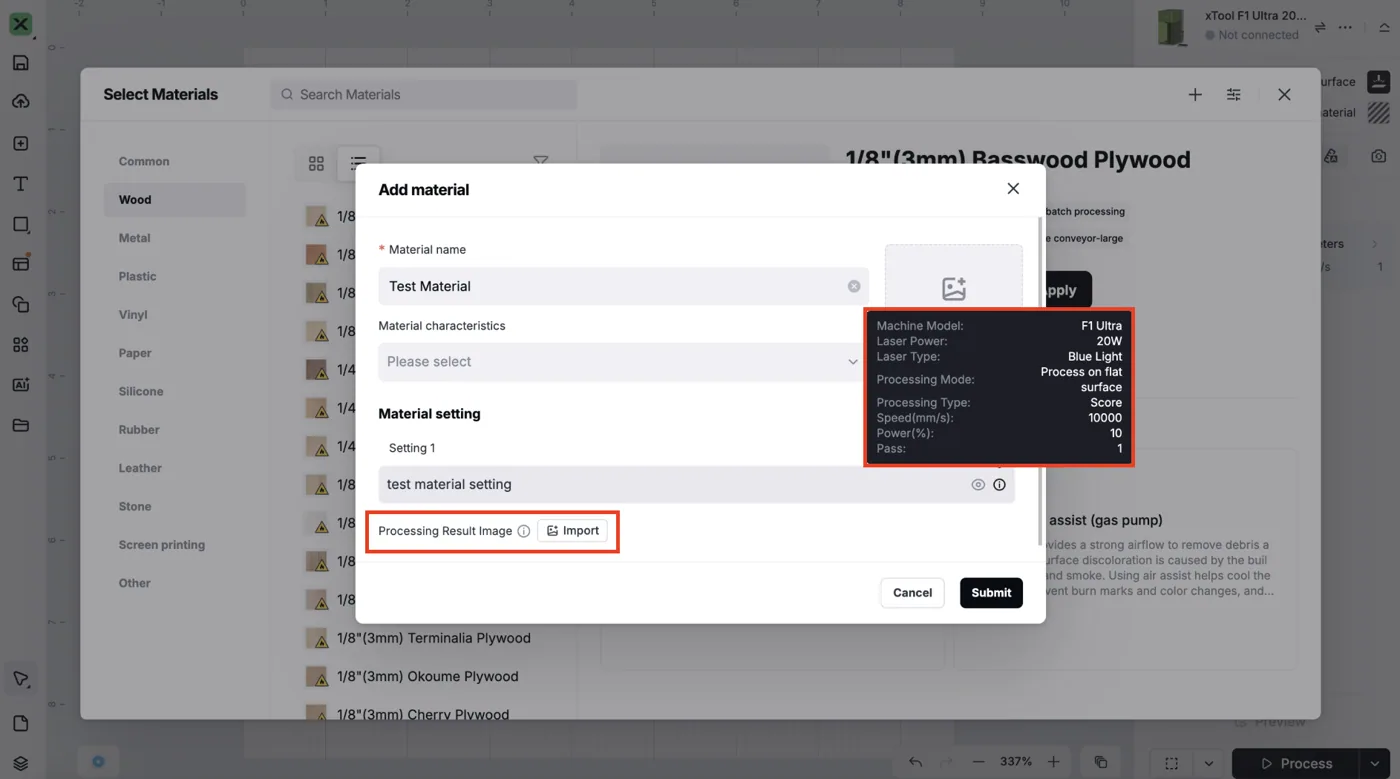Expand the selection mode dropdown arrow in bottom toolbar
Screen dimensions: 1400x779
1209,763
